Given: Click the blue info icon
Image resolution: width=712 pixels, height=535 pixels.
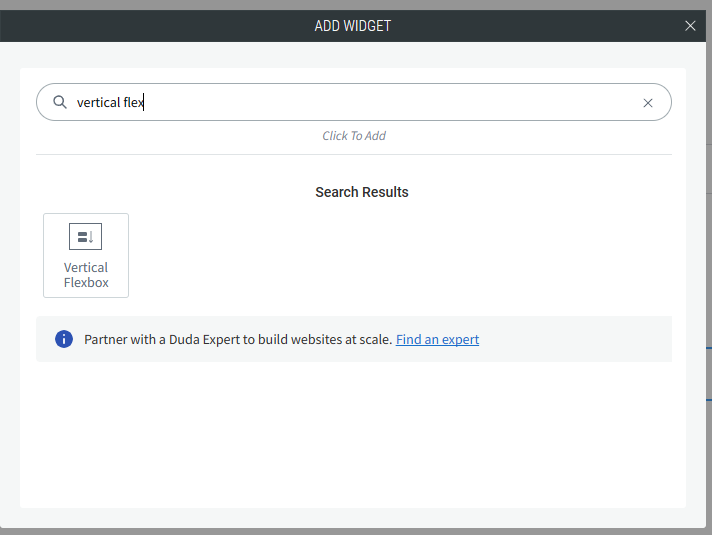Looking at the screenshot, I should [x=64, y=339].
